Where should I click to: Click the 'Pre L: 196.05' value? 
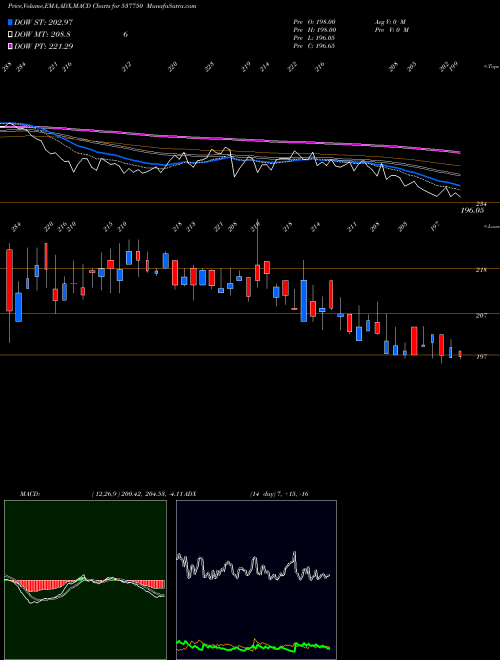314,38
